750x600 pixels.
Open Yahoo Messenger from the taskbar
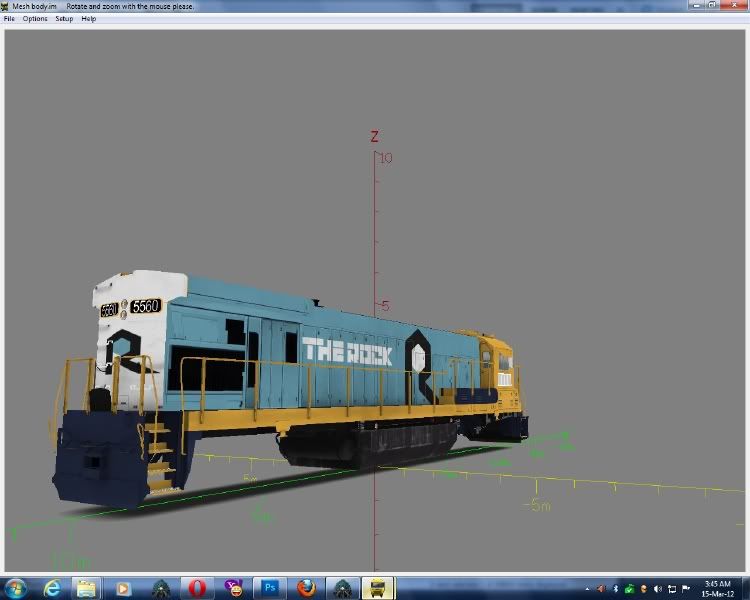[x=234, y=588]
